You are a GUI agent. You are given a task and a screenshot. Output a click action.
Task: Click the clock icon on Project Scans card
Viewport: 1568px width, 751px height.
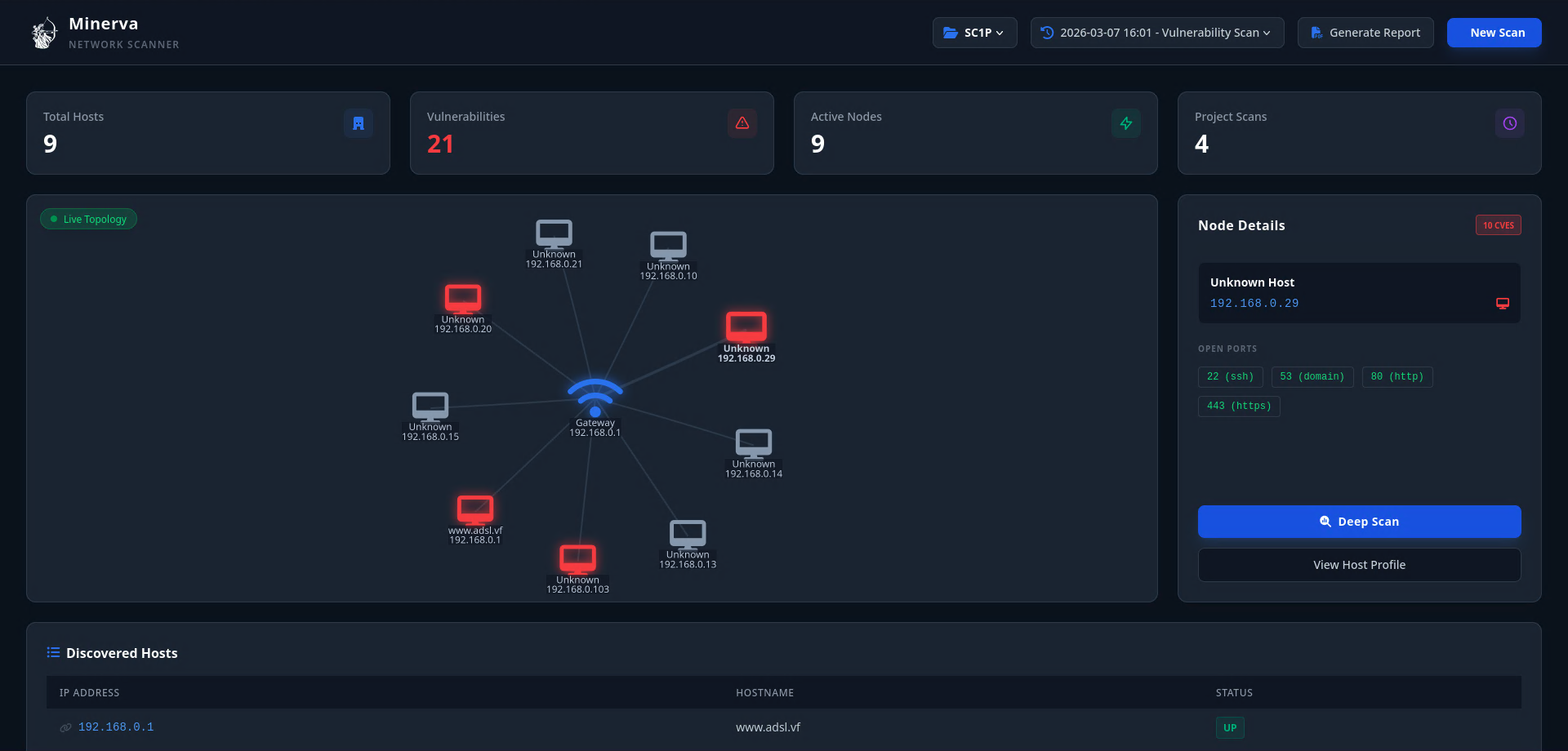[1510, 123]
